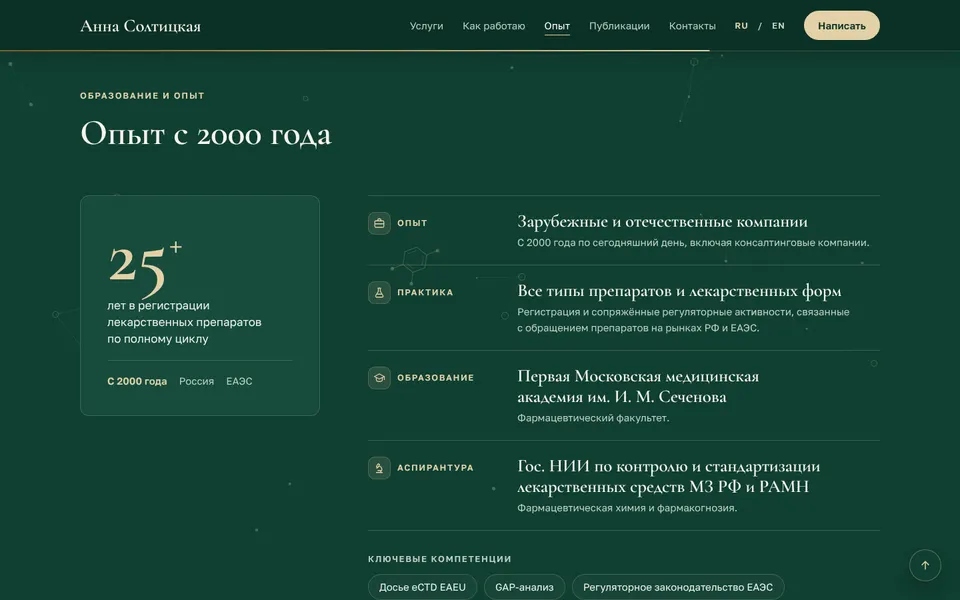Click the Регистрация и сопряжённые регуляторные активности text
Viewport: 960px width, 600px height.
coord(683,320)
